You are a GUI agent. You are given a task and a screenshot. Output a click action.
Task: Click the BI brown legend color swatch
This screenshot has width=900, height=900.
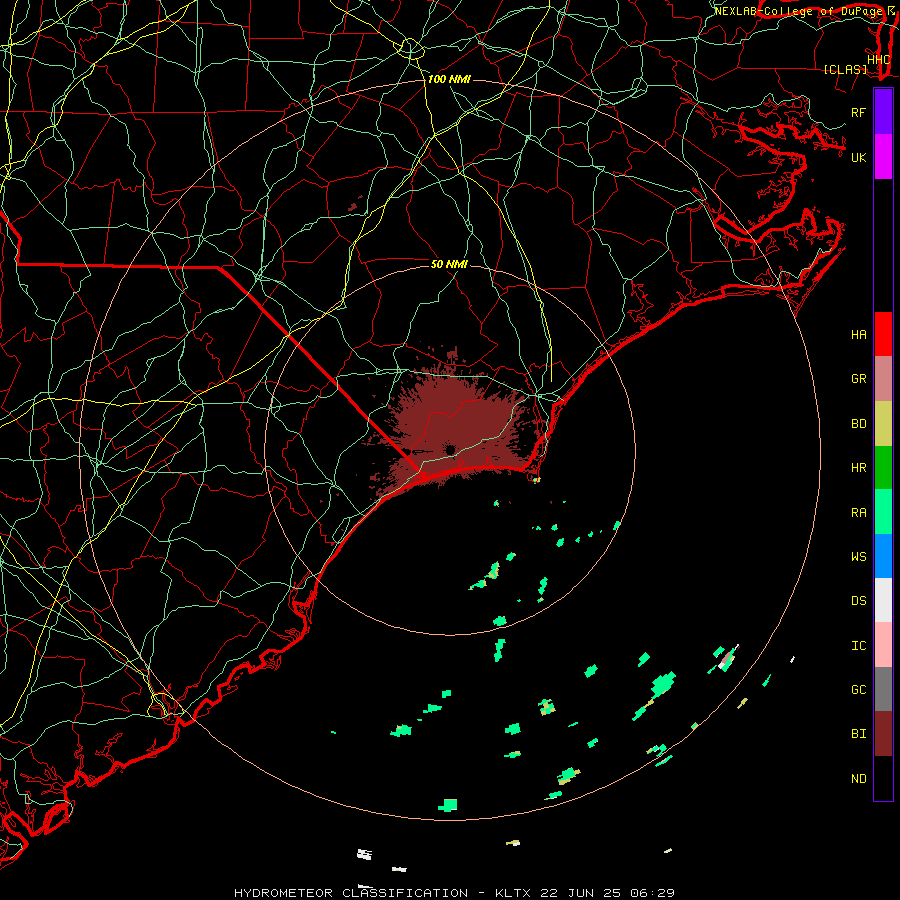click(883, 734)
